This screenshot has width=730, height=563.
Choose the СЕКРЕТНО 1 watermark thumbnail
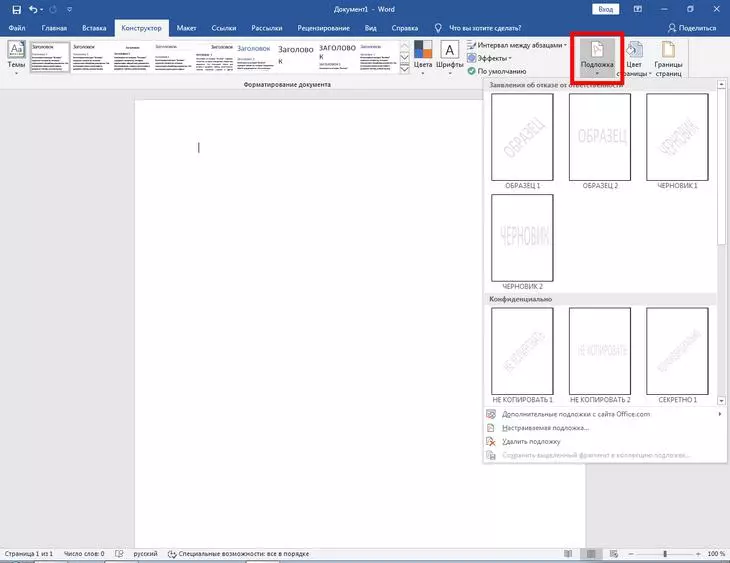coord(677,350)
